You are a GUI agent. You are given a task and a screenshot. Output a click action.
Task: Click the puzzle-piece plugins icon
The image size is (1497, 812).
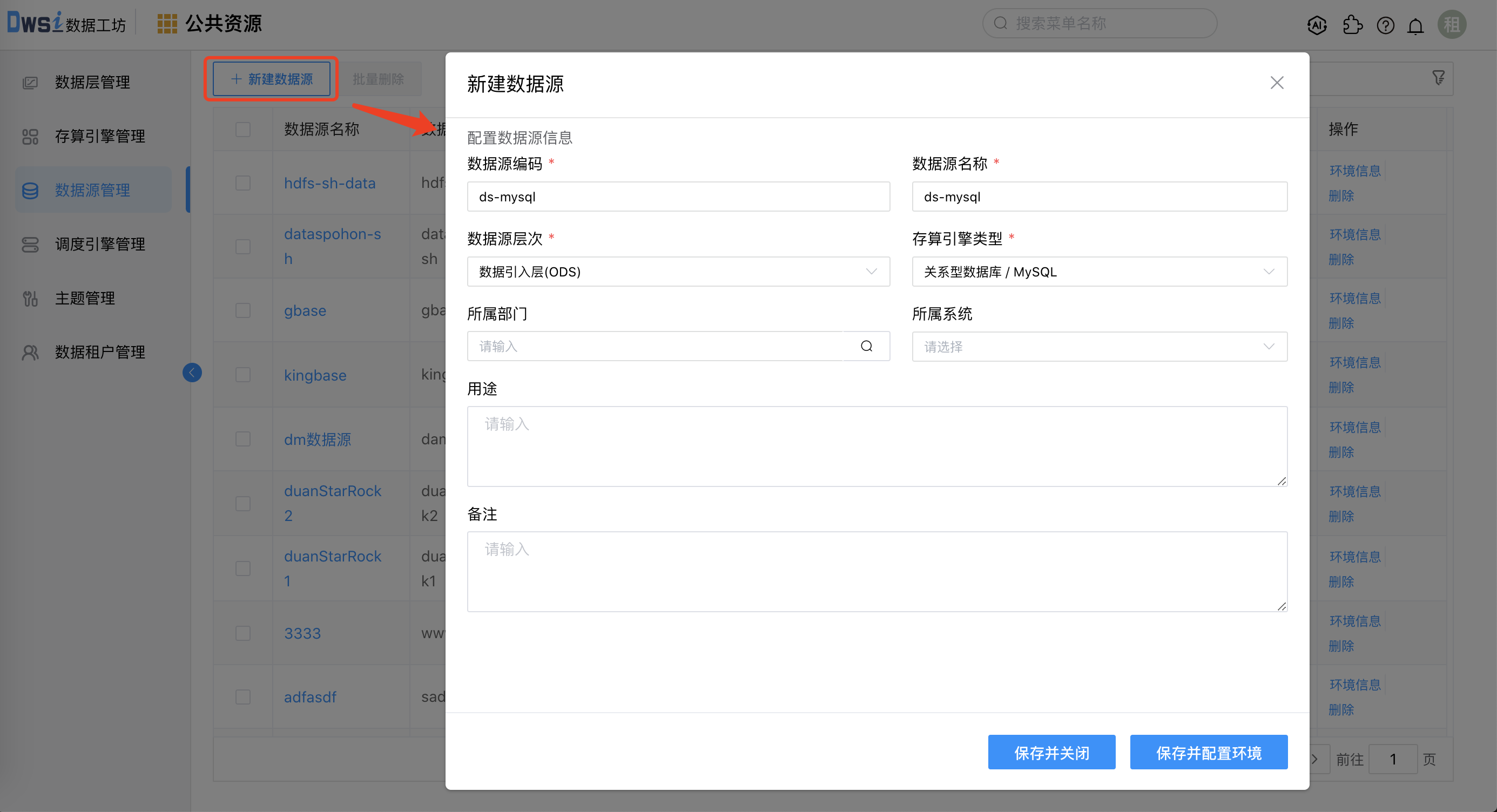coord(1352,25)
